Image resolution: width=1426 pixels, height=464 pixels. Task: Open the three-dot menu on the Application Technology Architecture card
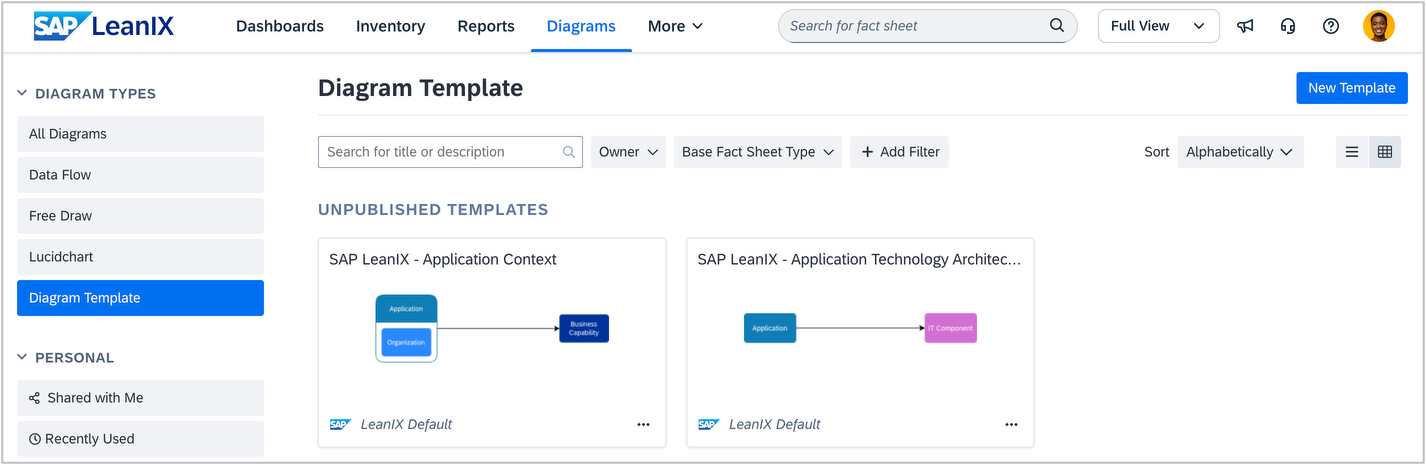tap(1012, 424)
